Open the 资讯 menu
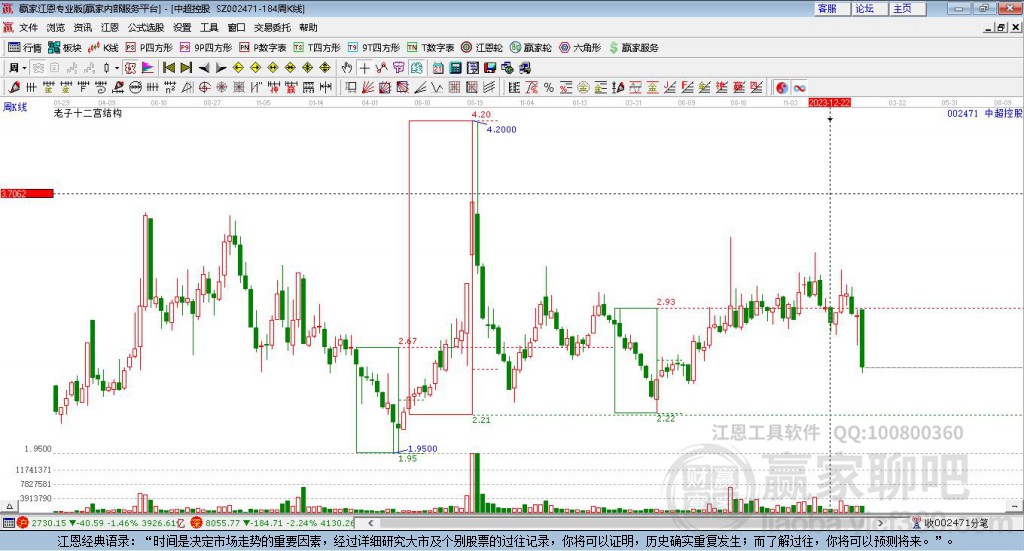 (x=83, y=27)
